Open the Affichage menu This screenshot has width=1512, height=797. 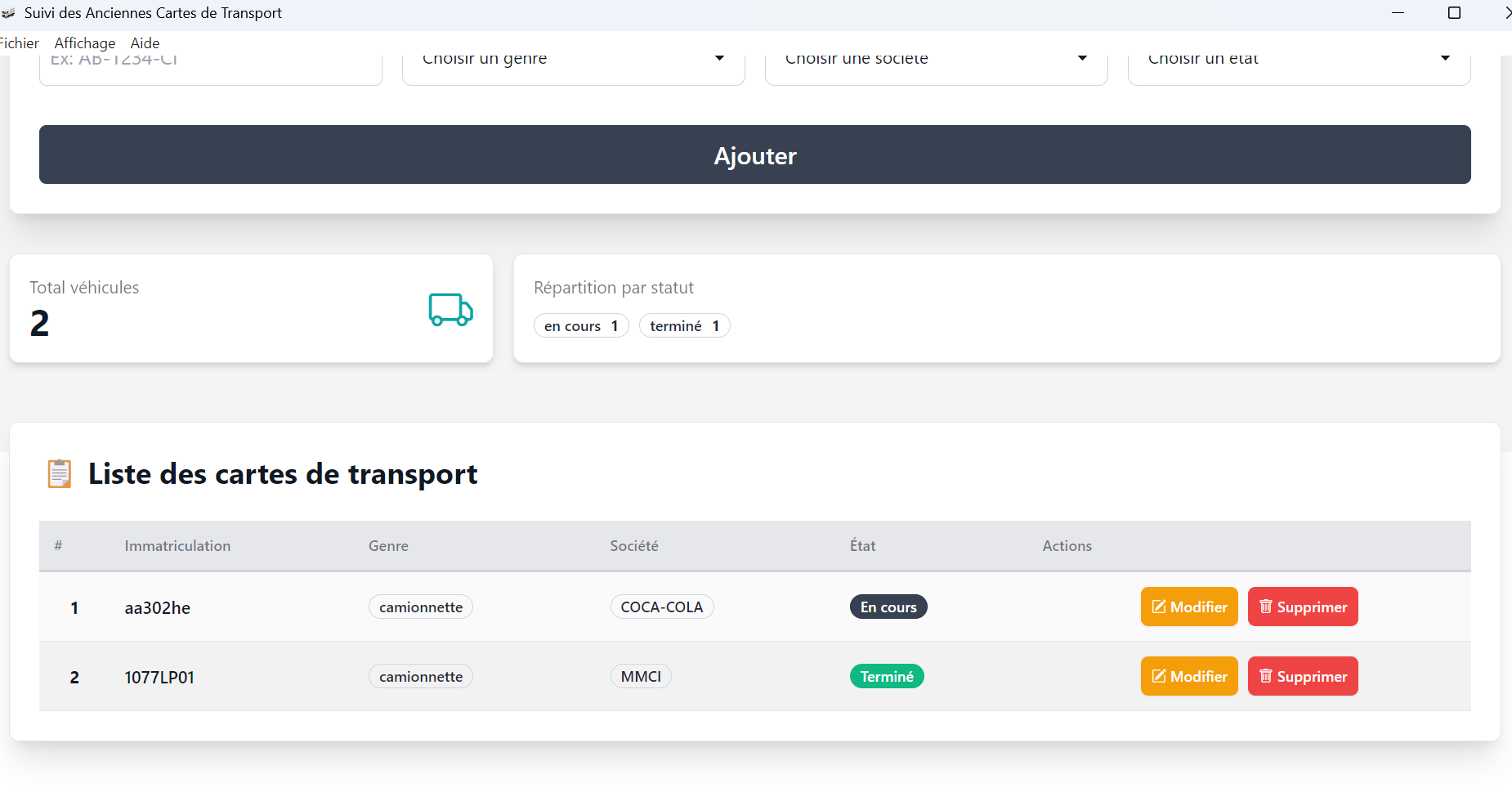(x=85, y=43)
